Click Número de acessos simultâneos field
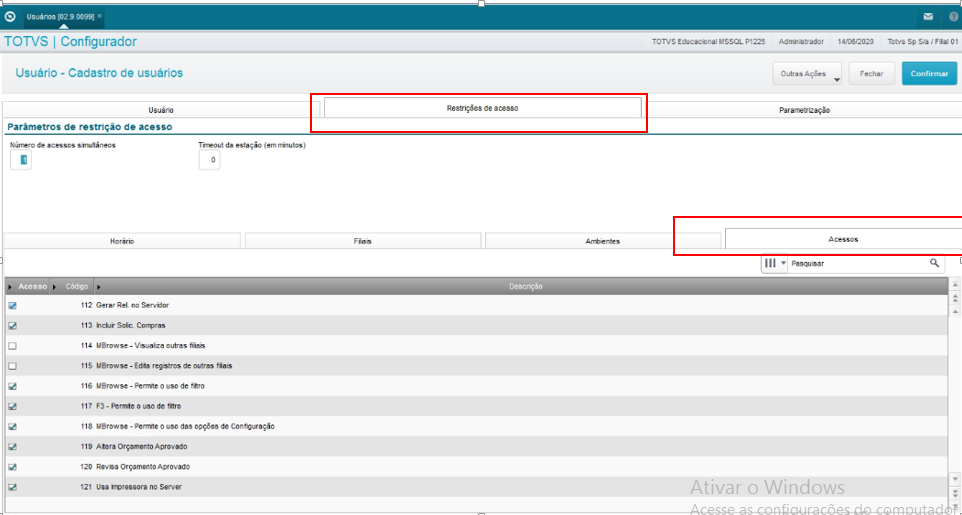 pyautogui.click(x=21, y=160)
